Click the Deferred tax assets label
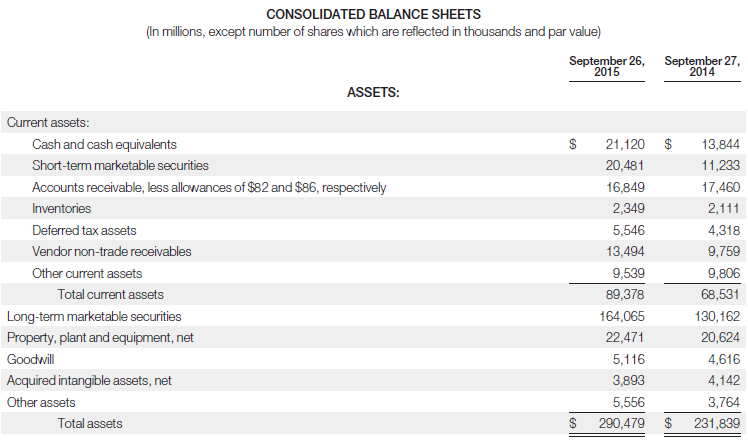 (x=84, y=230)
